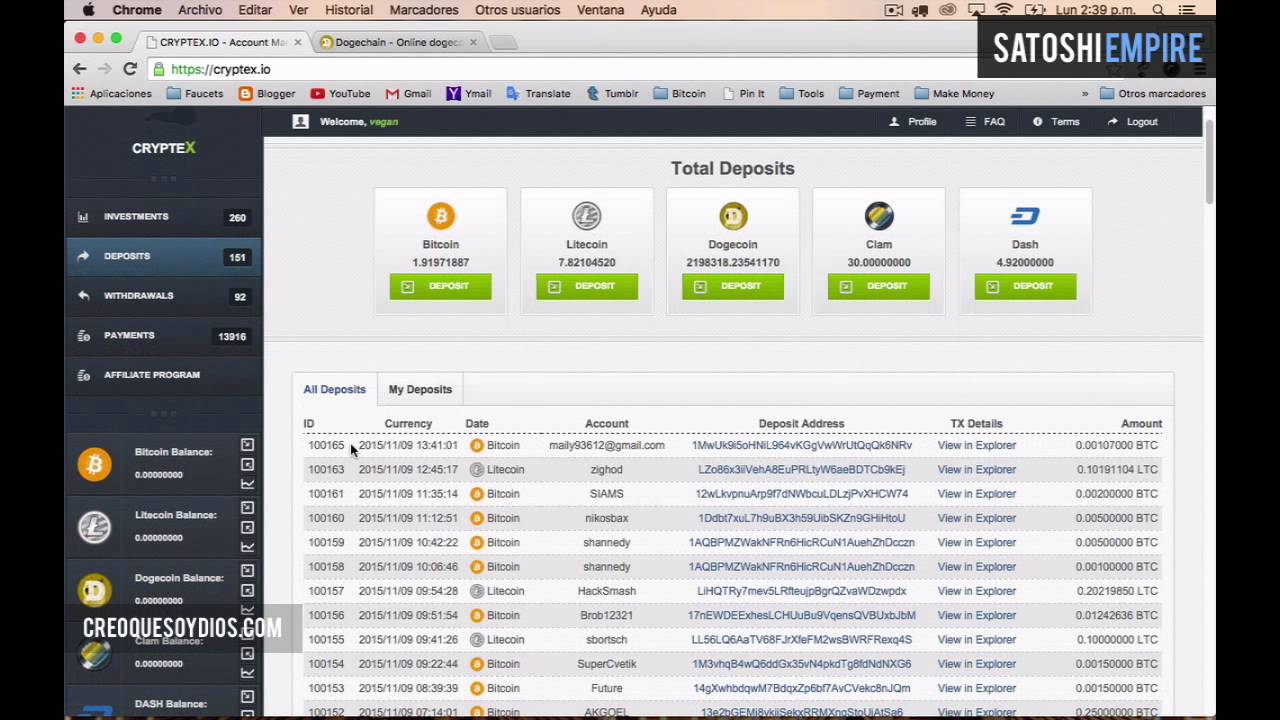Click sidebar Bitcoin Balance coin icon
Screen dimensions: 1280x720
(95, 464)
